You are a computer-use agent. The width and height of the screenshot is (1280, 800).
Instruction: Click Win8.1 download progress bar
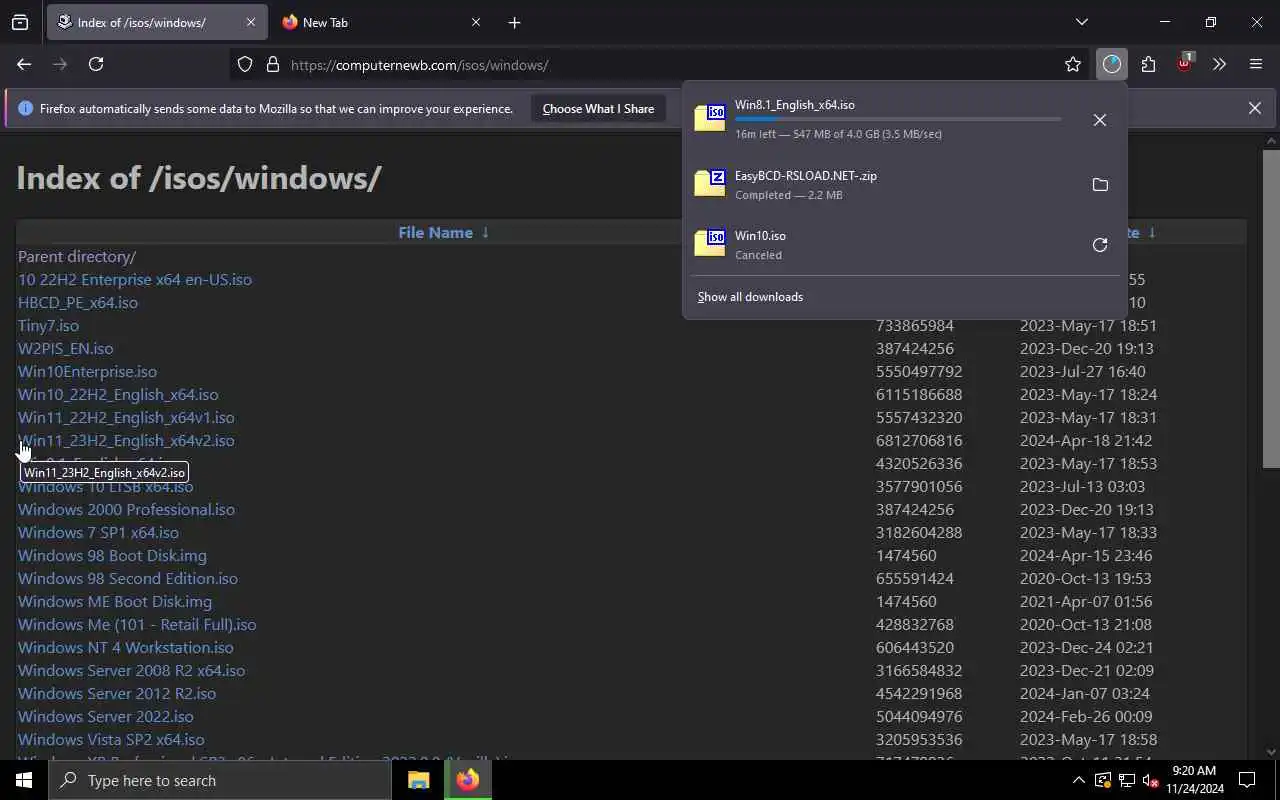(898, 119)
